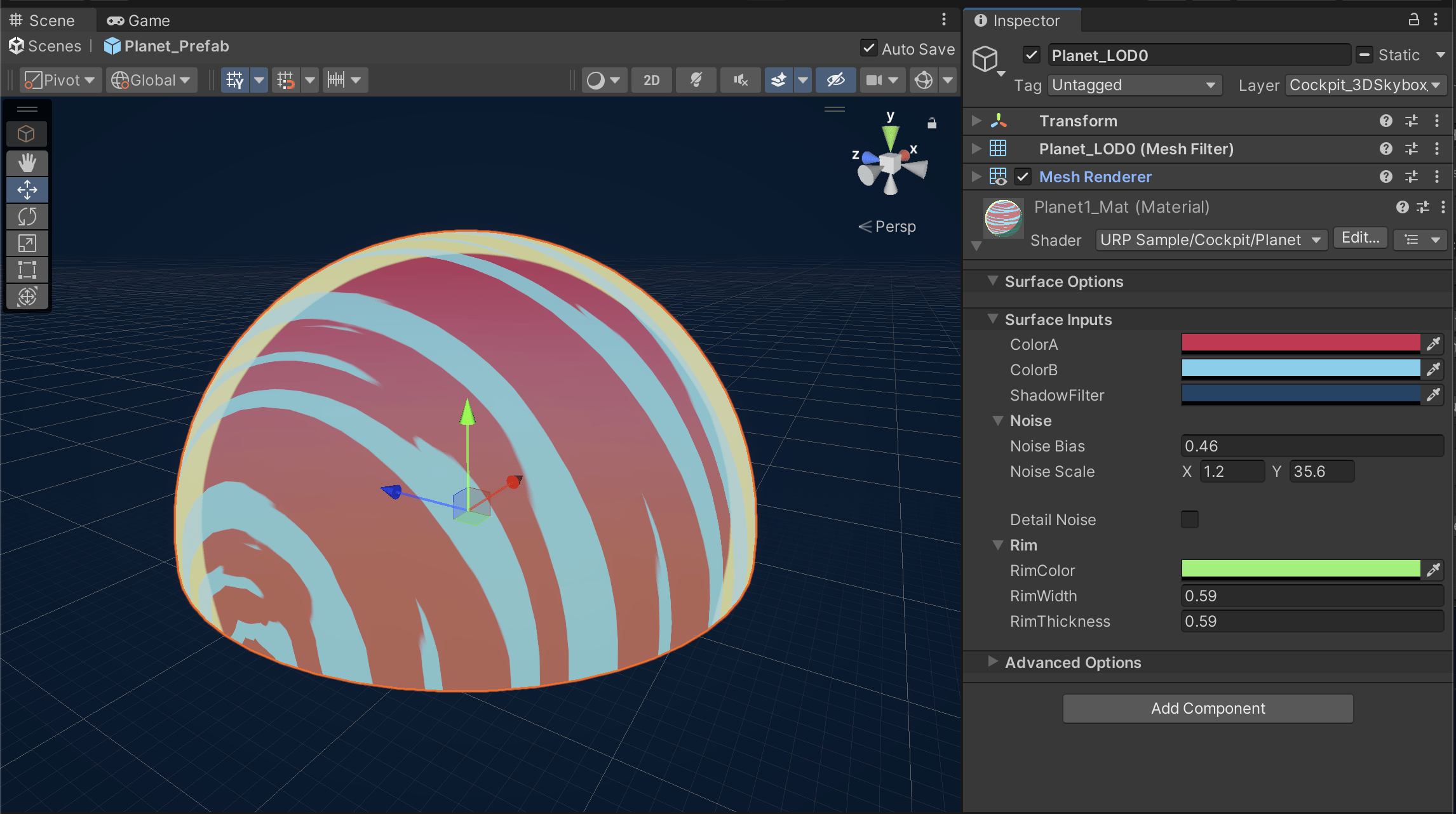This screenshot has height=814, width=1456.
Task: Select the Hand view tool
Action: tap(27, 163)
